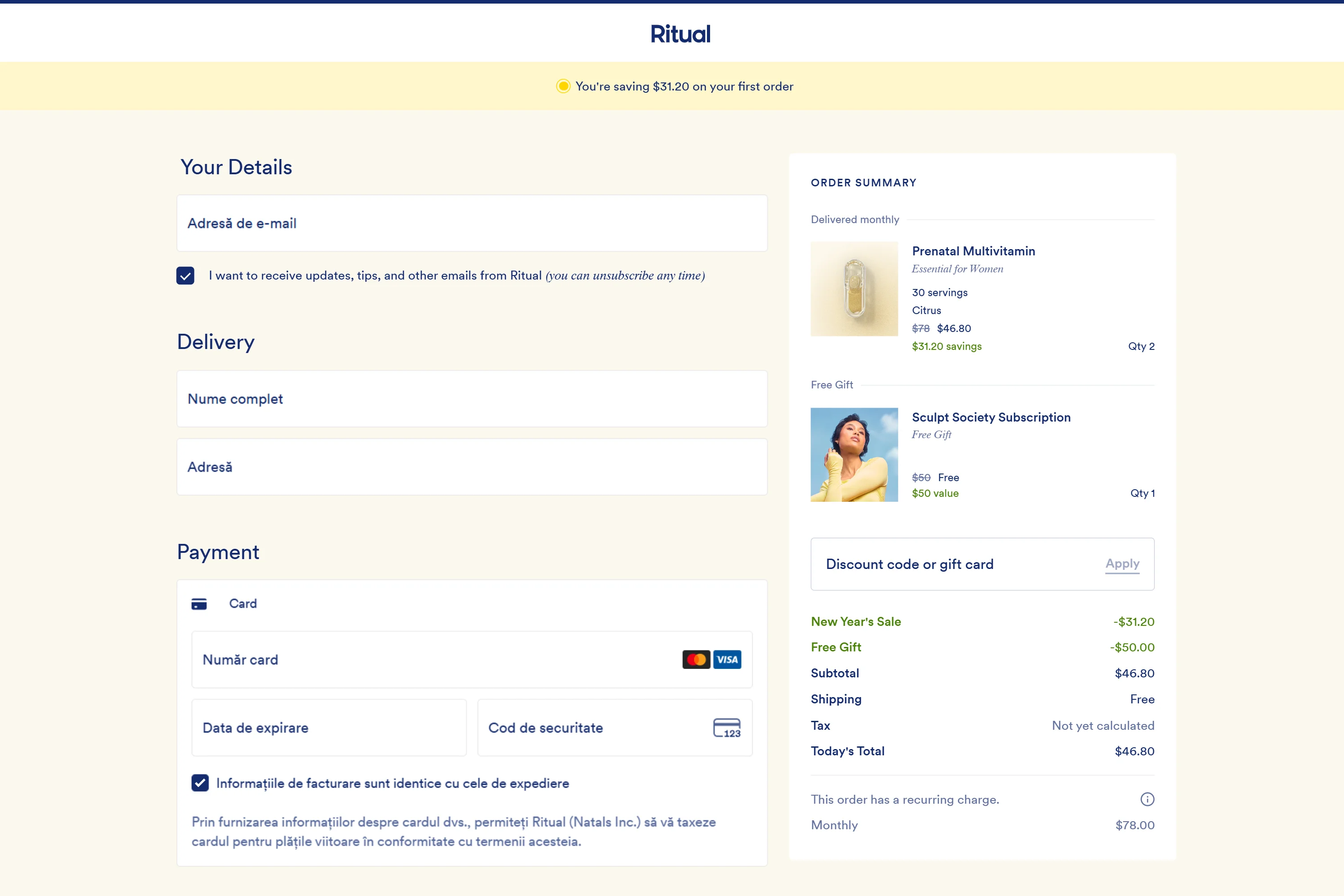Click the Mastercard logo icon
Viewport: 1344px width, 896px height.
(x=696, y=659)
